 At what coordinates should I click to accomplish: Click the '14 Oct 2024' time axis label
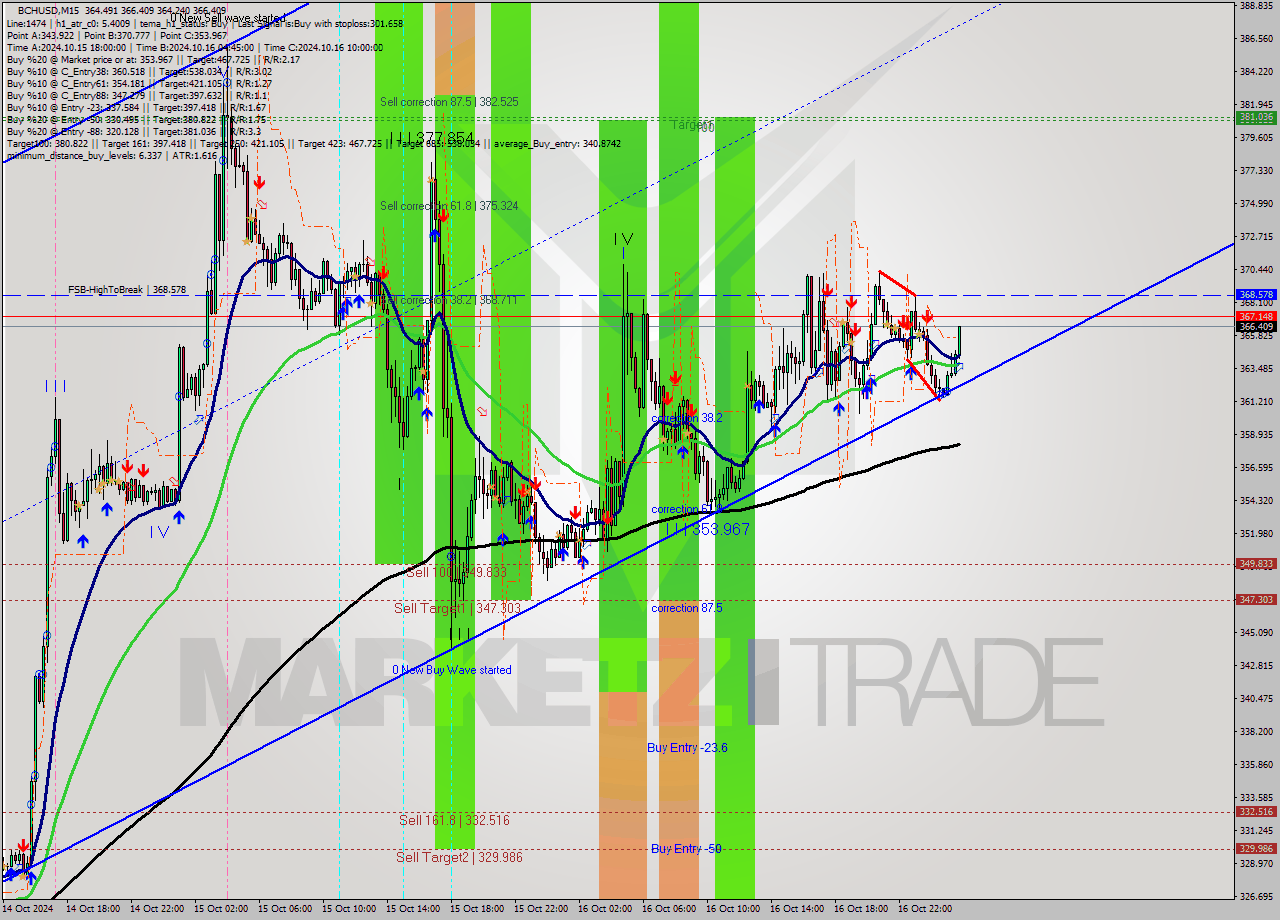click(29, 909)
